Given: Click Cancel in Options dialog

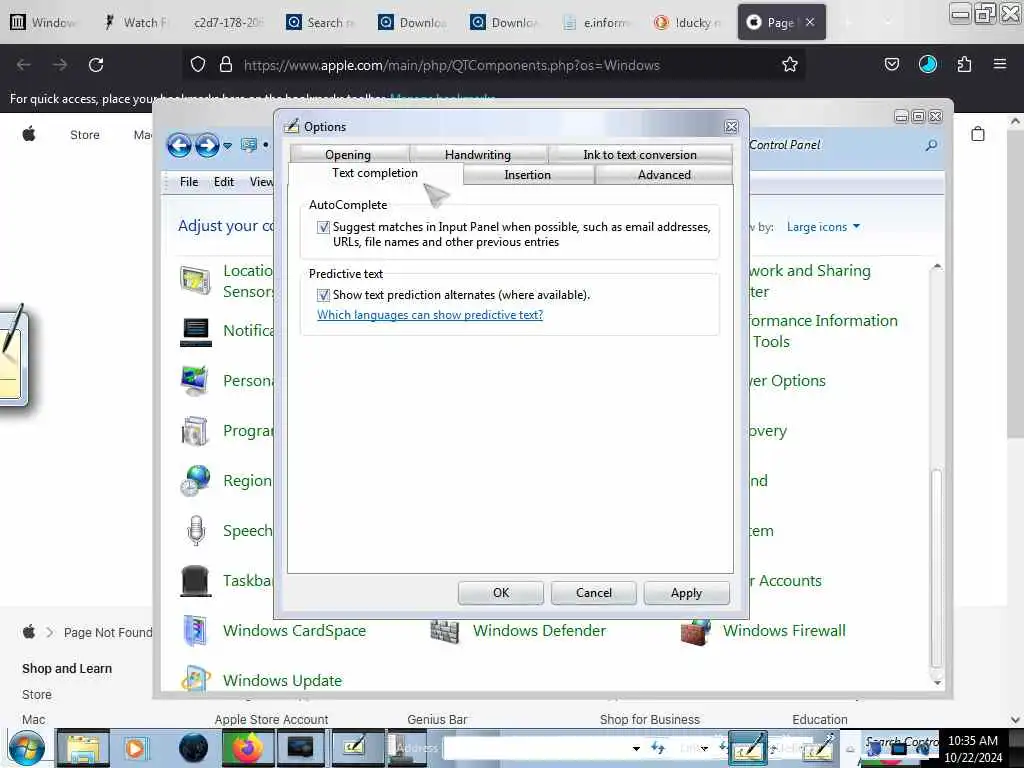Looking at the screenshot, I should [x=594, y=593].
